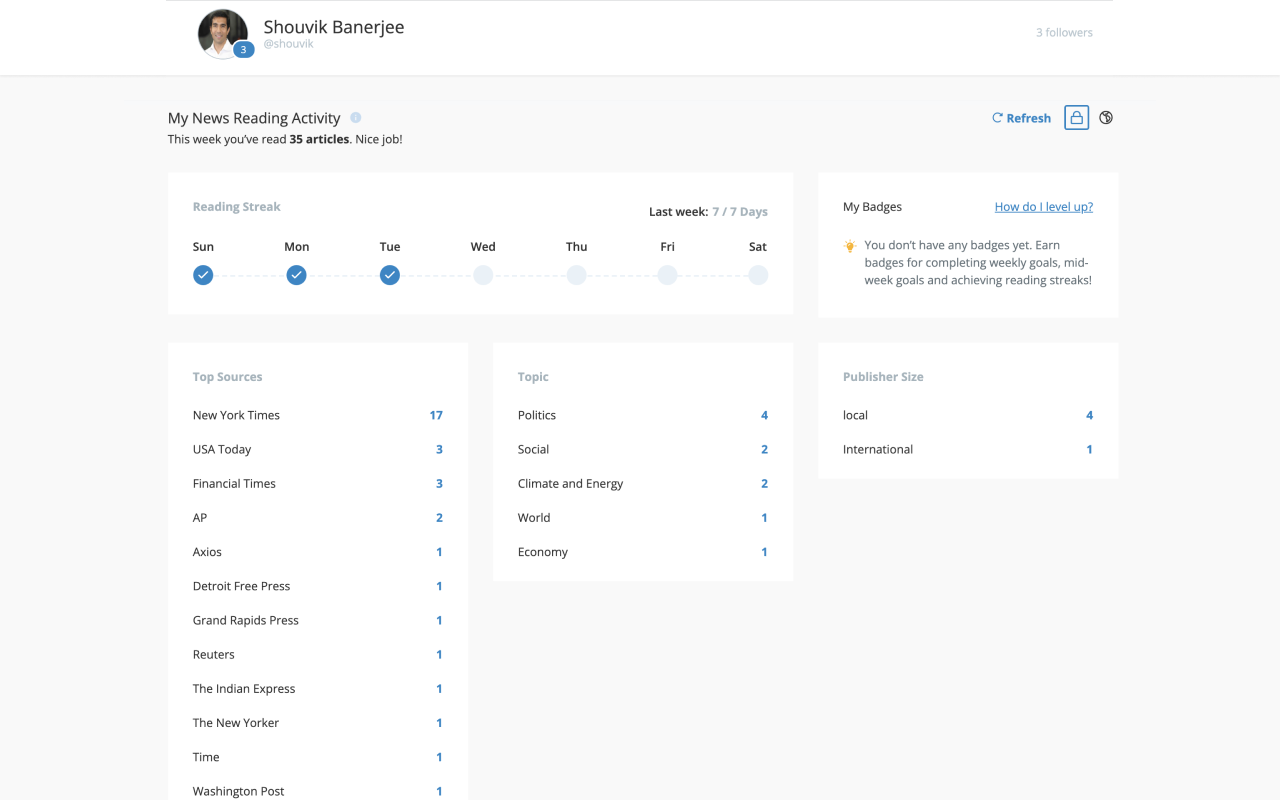Click the empty Wednesday streak circle
This screenshot has width=1280, height=800.
click(483, 275)
